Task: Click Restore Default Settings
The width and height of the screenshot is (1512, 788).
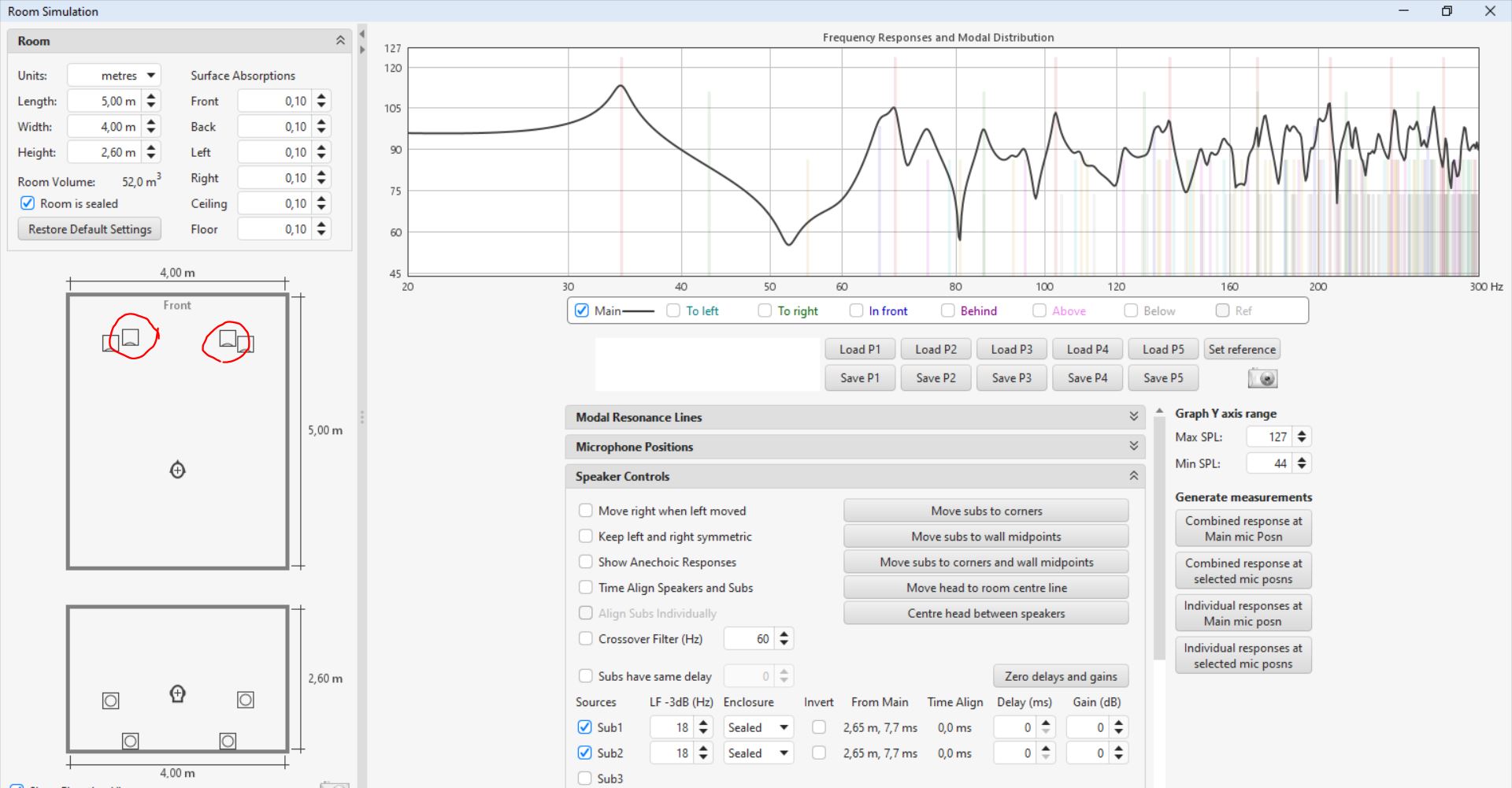Action: [90, 229]
